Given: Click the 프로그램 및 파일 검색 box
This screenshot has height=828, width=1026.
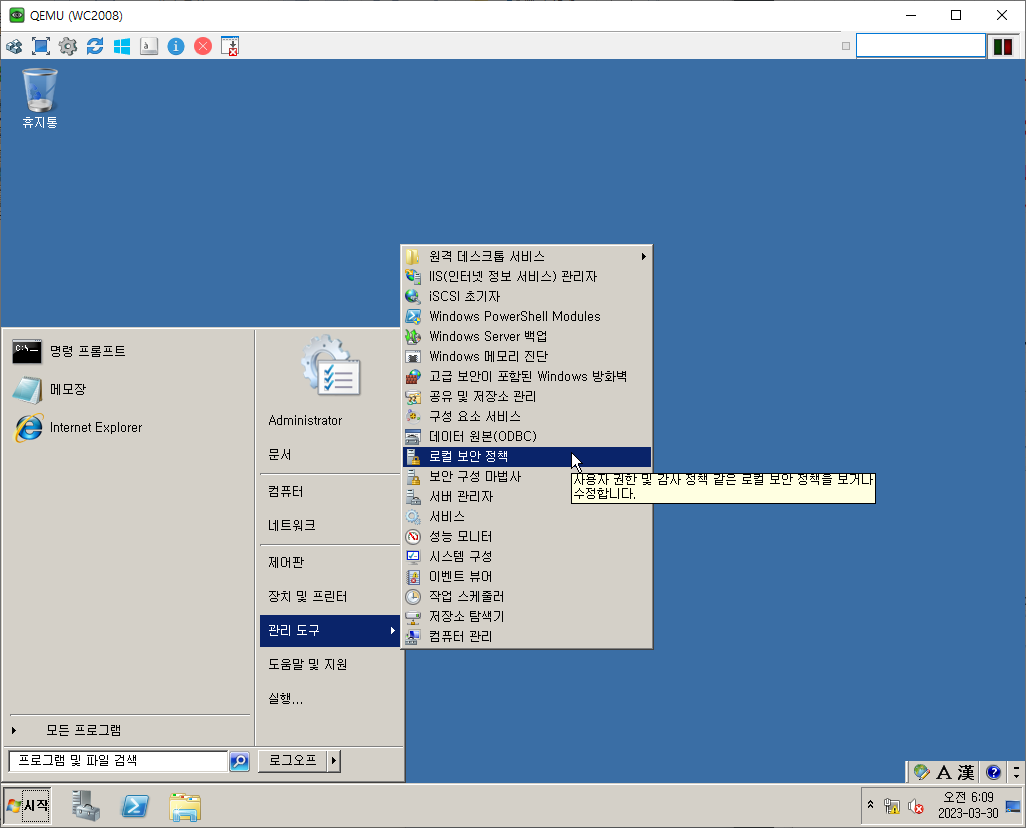Looking at the screenshot, I should pos(118,761).
